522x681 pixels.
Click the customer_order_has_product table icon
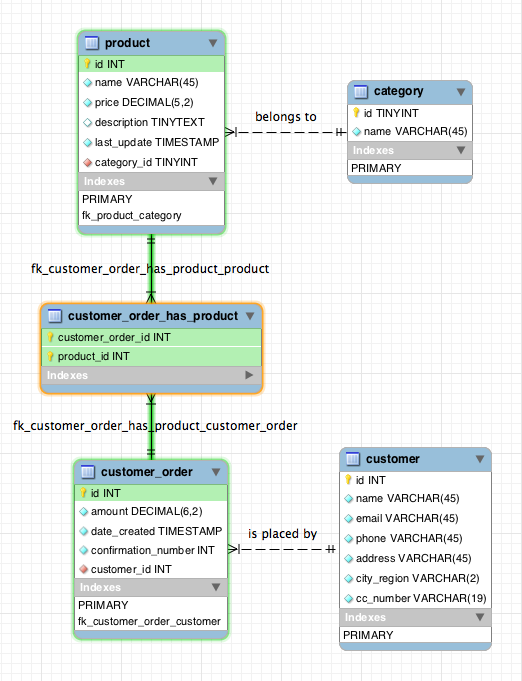click(55, 316)
